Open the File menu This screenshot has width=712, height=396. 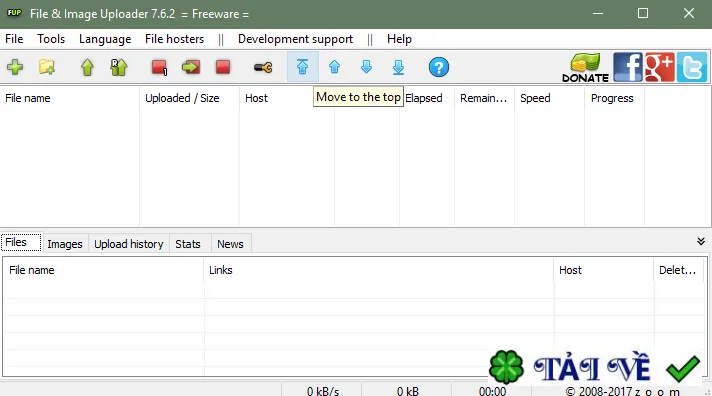click(x=14, y=39)
